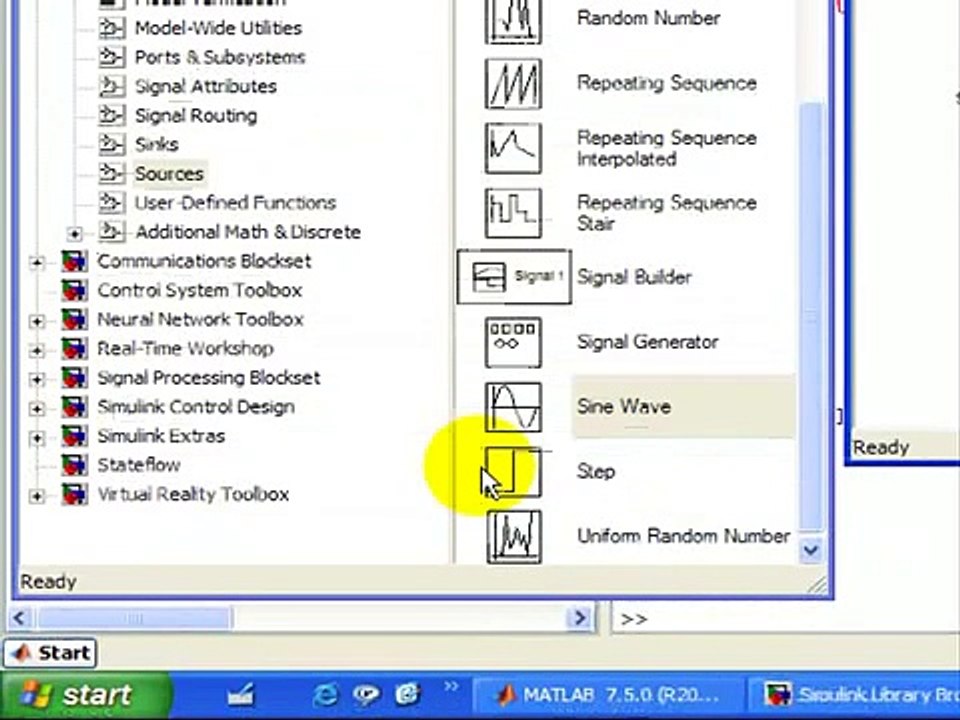The image size is (960, 720).
Task: Open the MATLAB Start button menu
Action: (x=50, y=653)
